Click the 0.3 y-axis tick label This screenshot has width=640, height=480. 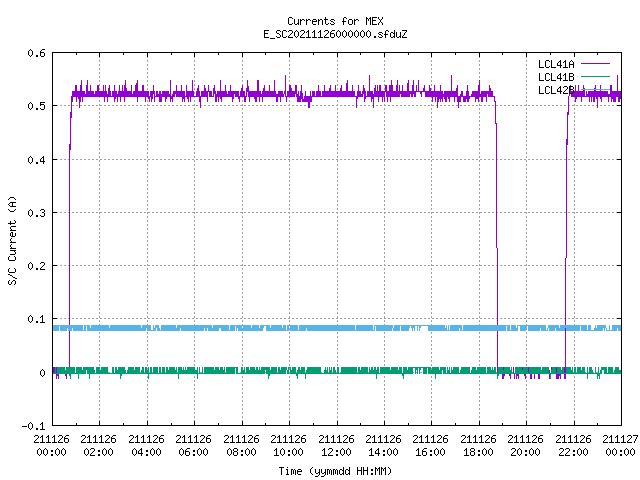click(x=36, y=213)
